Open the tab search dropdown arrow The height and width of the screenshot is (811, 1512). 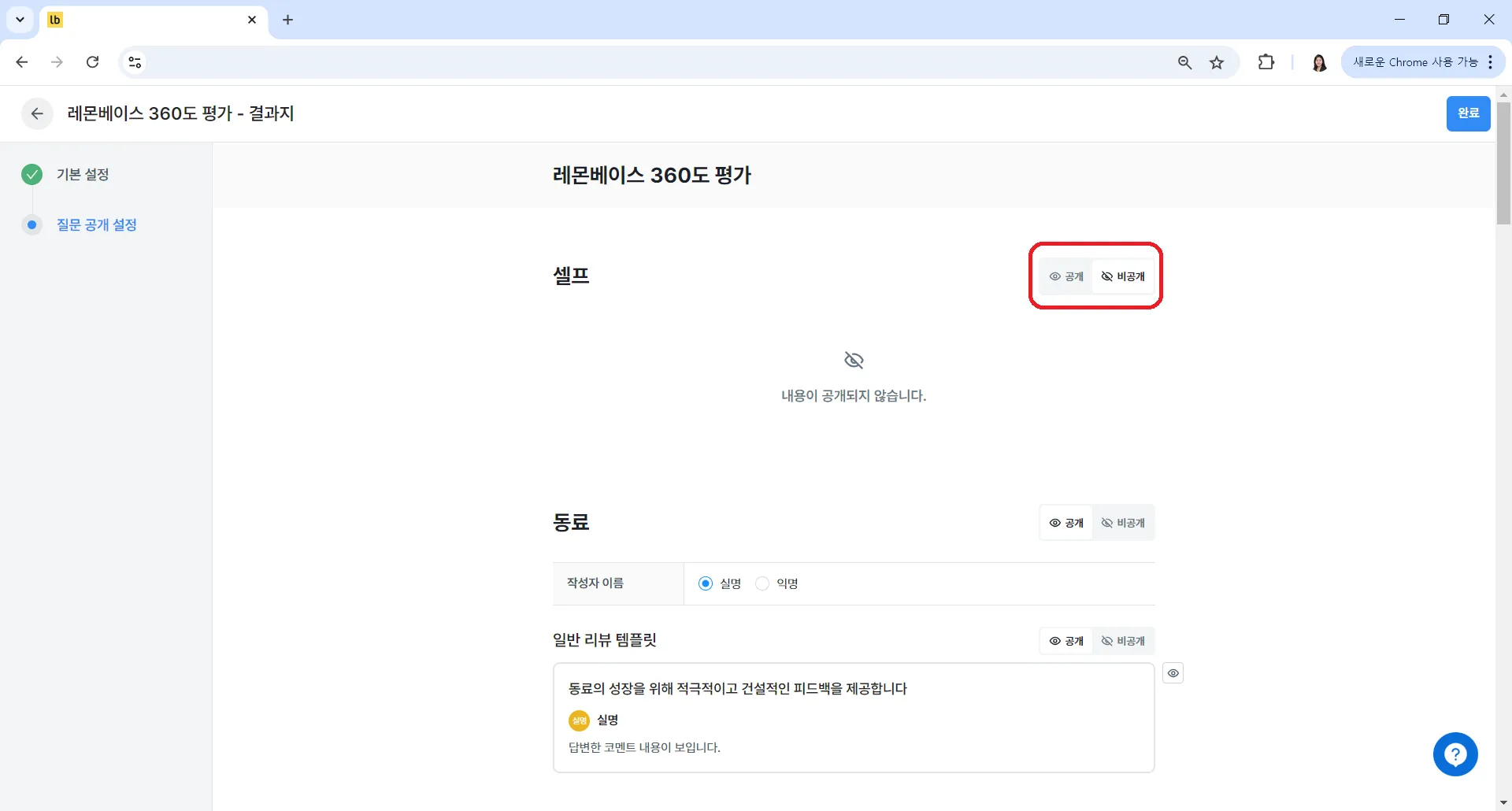(x=20, y=20)
